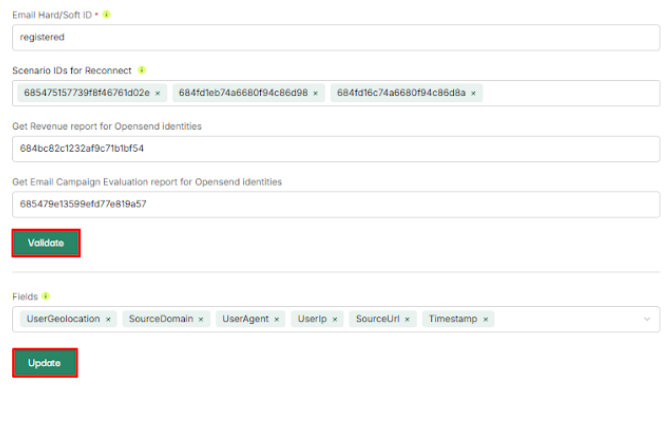Remove the SourceDomain field tag
This screenshot has height=432, width=671.
click(201, 319)
